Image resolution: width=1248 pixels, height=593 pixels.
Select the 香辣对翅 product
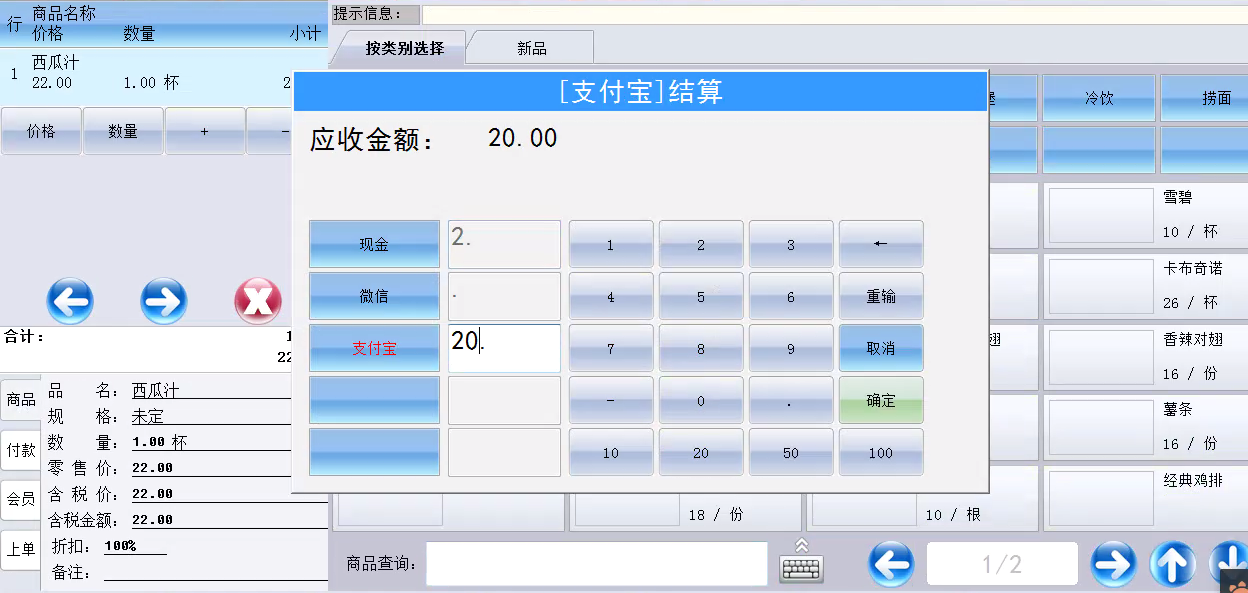[1145, 356]
